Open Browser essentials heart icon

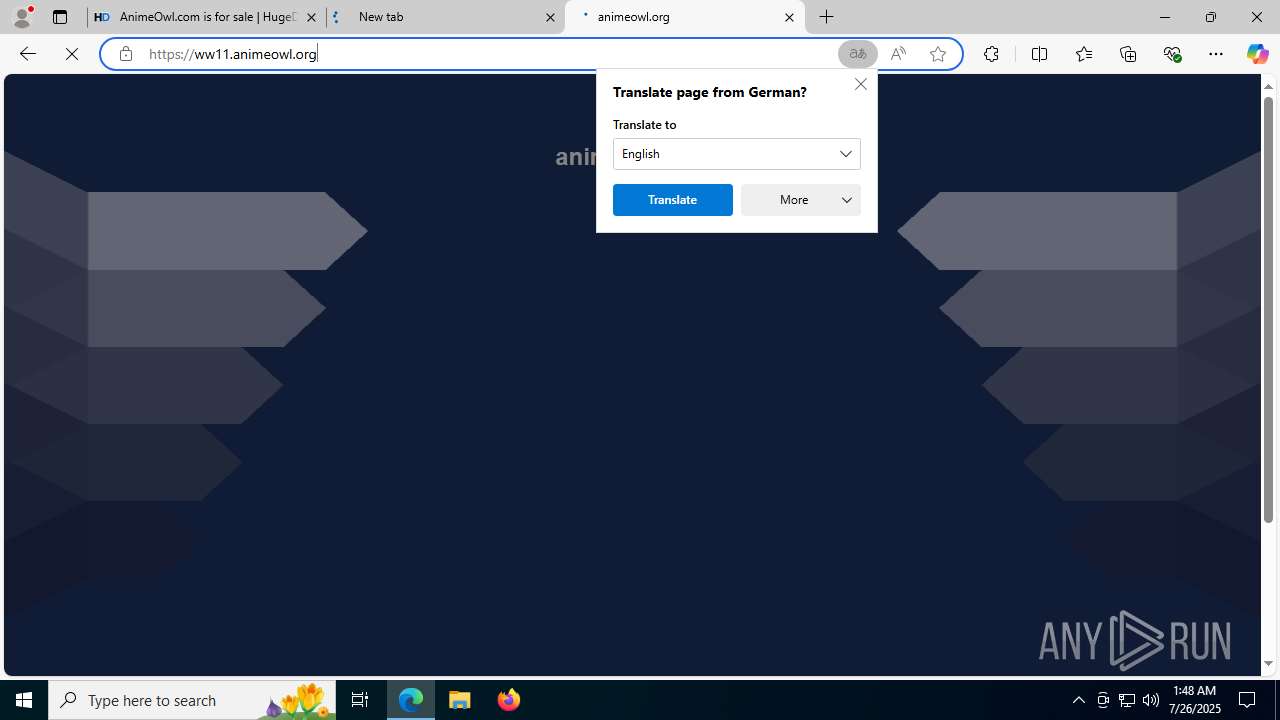pos(1172,54)
